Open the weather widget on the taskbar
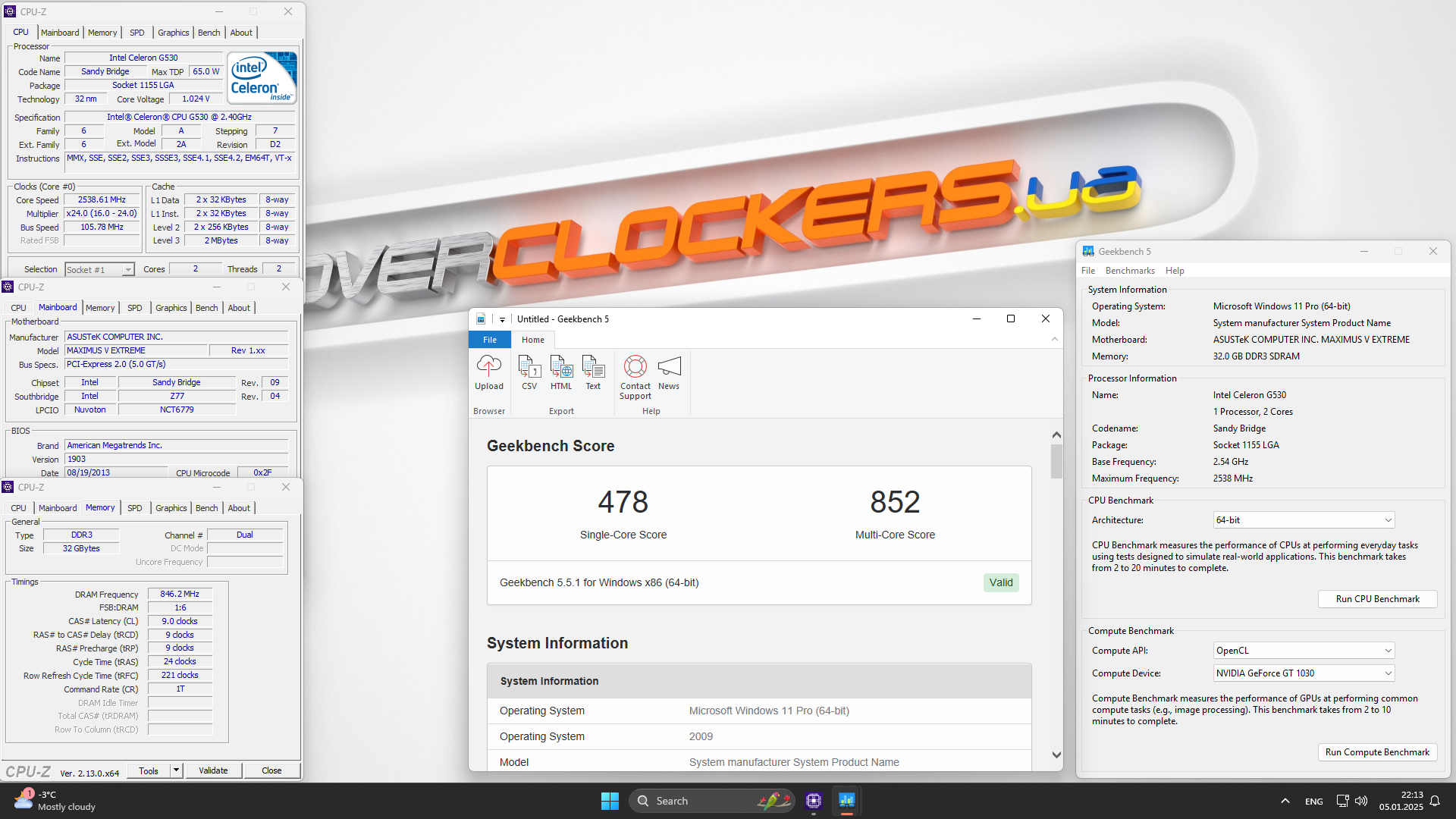The width and height of the screenshot is (1456, 819). [x=55, y=801]
